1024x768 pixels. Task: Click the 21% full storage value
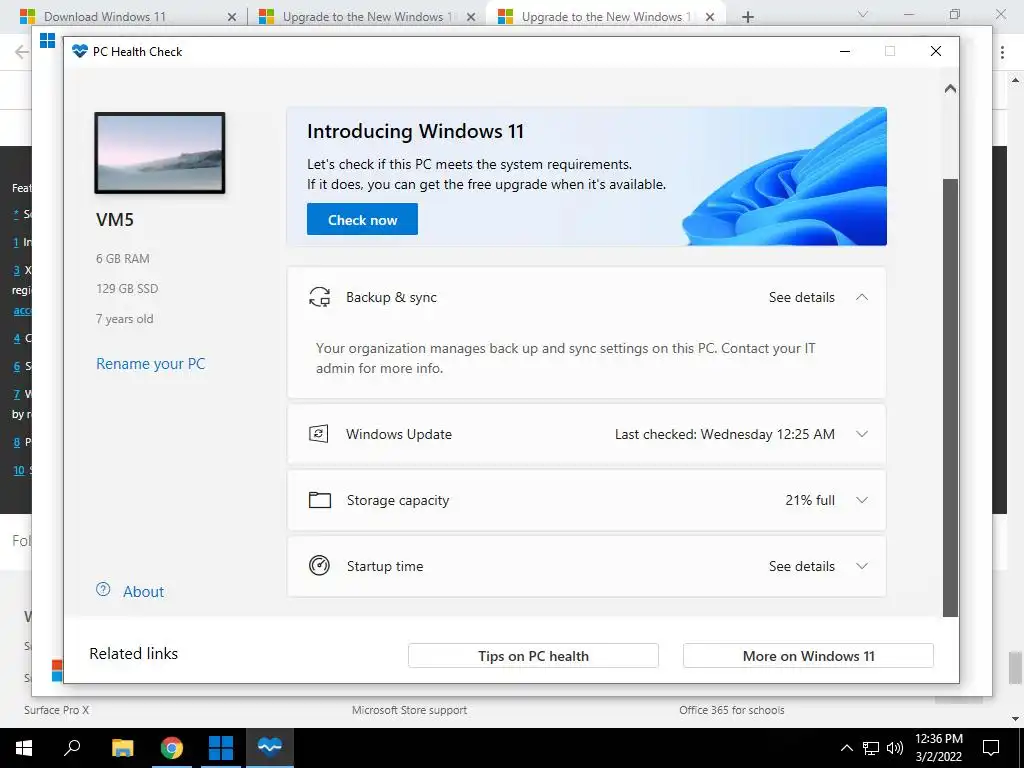pyautogui.click(x=810, y=500)
